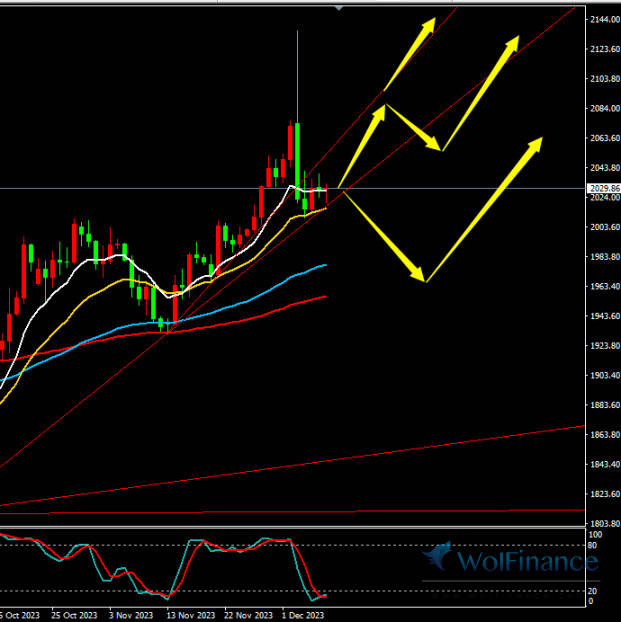Image resolution: width=621 pixels, height=622 pixels.
Task: Click the 1963.40 price axis label
Action: pos(605,286)
